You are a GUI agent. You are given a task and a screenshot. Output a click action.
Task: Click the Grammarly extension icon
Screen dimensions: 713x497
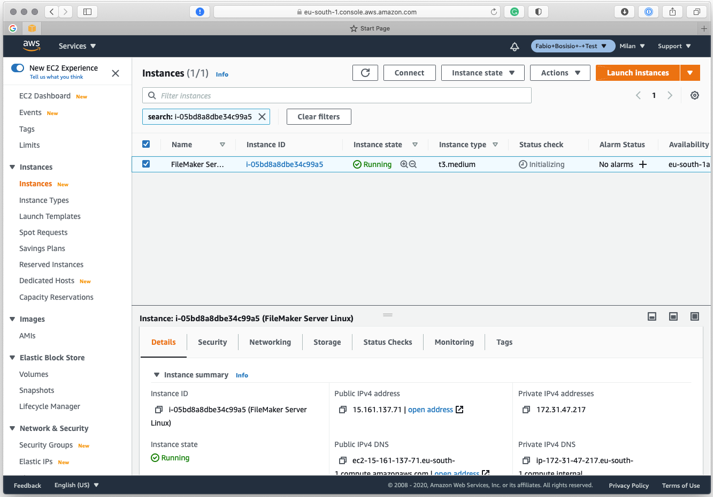coord(514,12)
